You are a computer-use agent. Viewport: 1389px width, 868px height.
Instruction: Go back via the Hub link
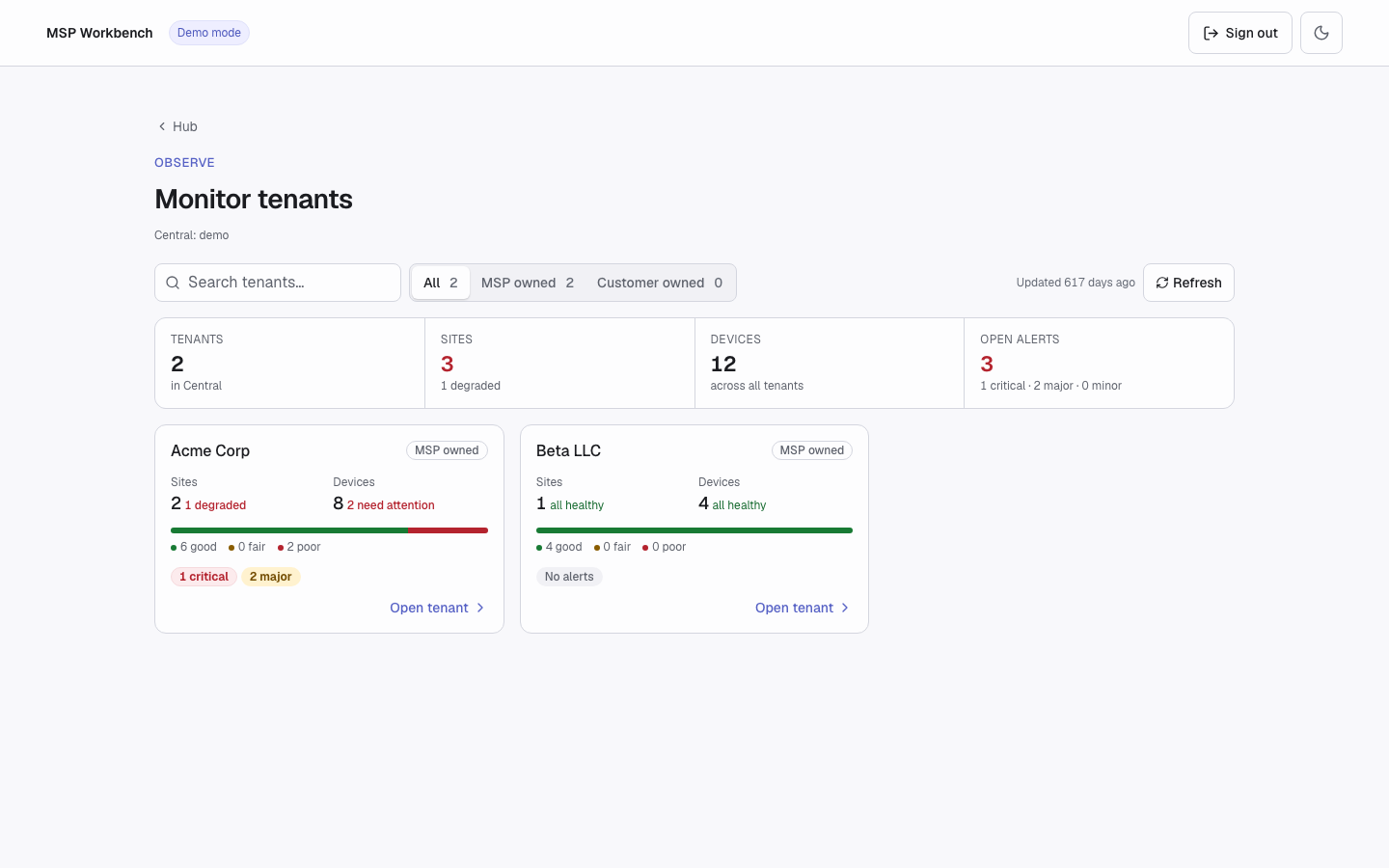(177, 126)
